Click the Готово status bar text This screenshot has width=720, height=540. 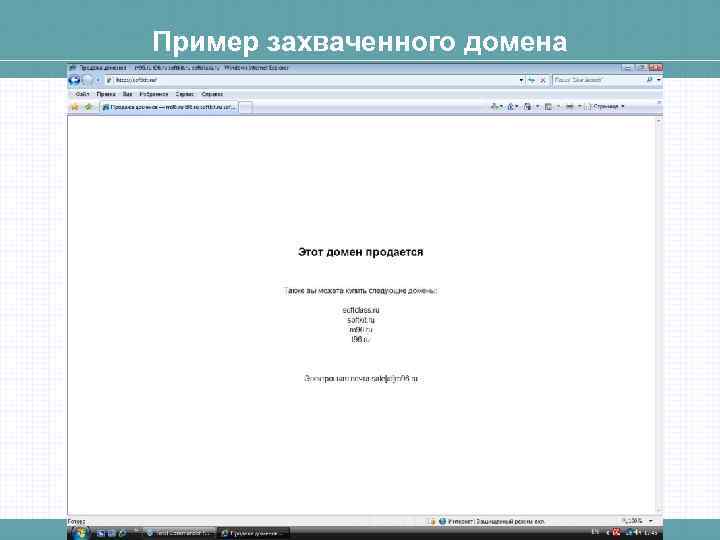tap(76, 522)
